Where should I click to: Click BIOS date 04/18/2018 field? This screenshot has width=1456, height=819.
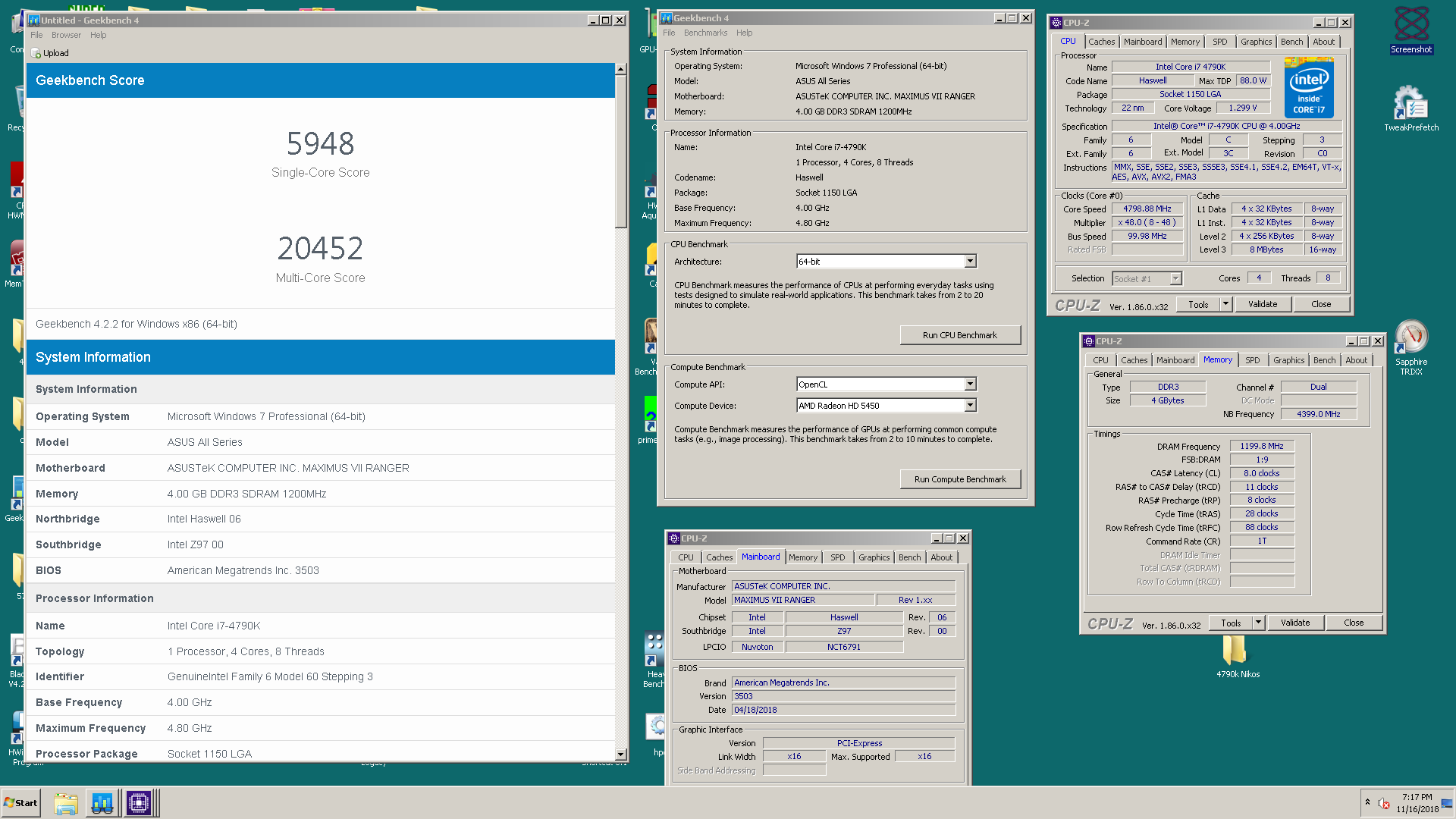(843, 710)
